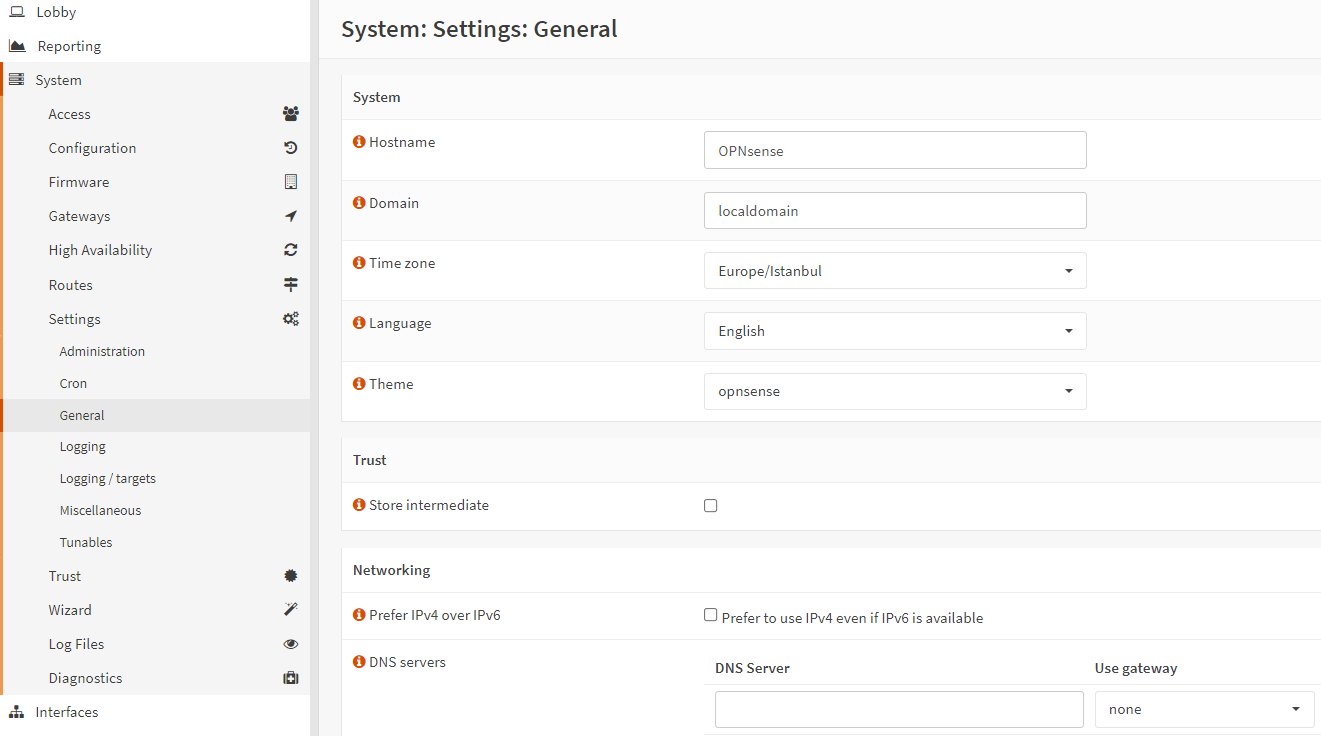This screenshot has width=1321, height=736.
Task: Click the DNS Server input field
Action: click(x=899, y=709)
